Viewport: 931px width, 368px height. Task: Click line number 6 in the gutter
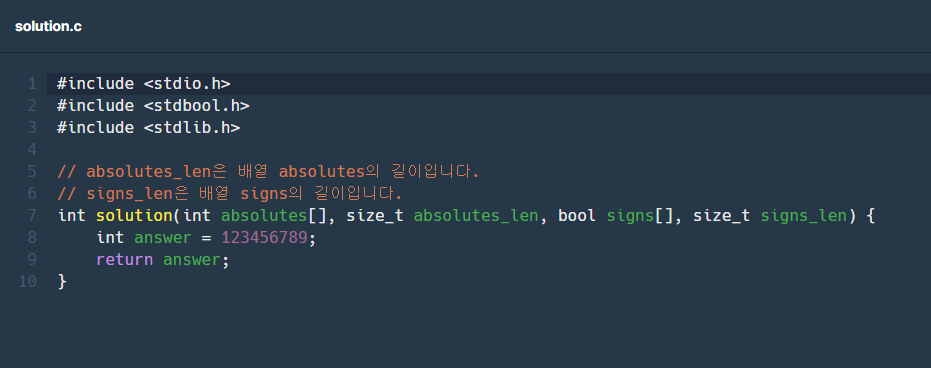point(32,193)
